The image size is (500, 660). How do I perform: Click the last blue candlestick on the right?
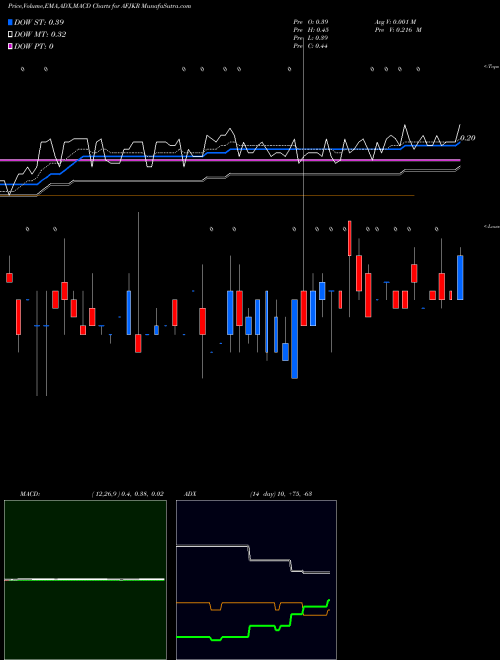click(x=460, y=277)
